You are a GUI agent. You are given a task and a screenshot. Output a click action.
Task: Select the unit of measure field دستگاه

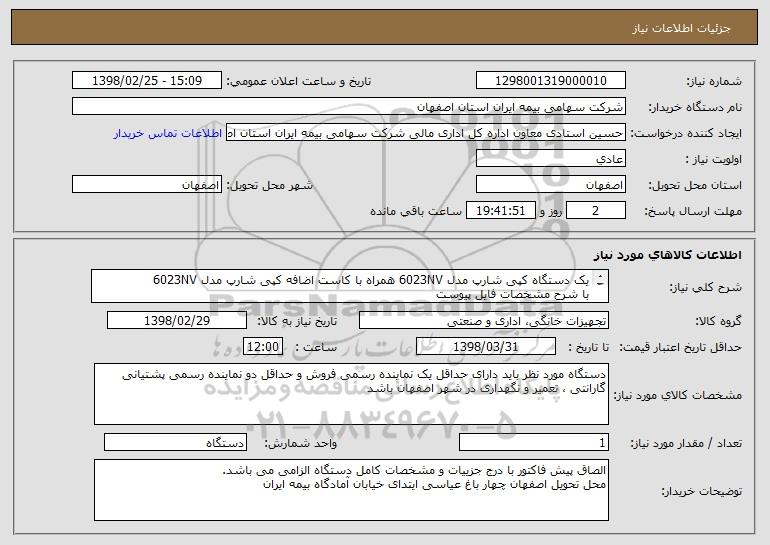tap(175, 442)
